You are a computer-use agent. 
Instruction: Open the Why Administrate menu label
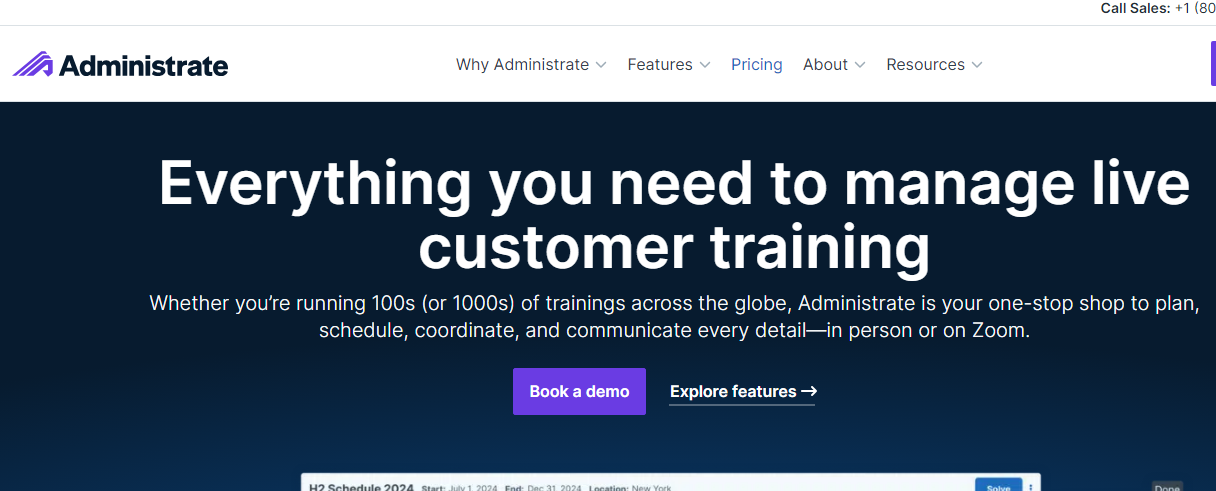click(522, 65)
